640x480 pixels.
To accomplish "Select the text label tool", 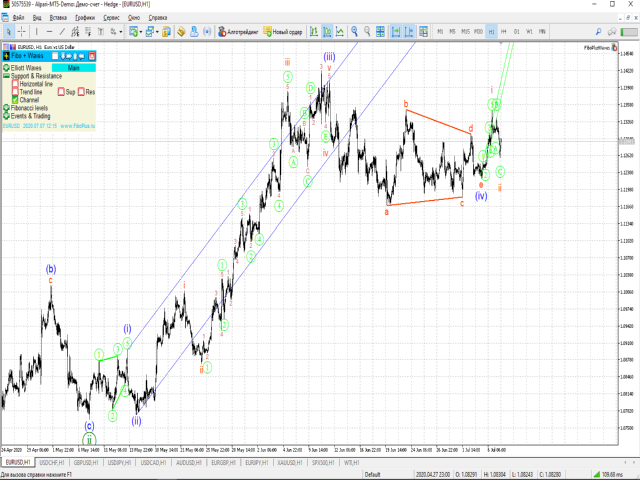I will click(101, 32).
